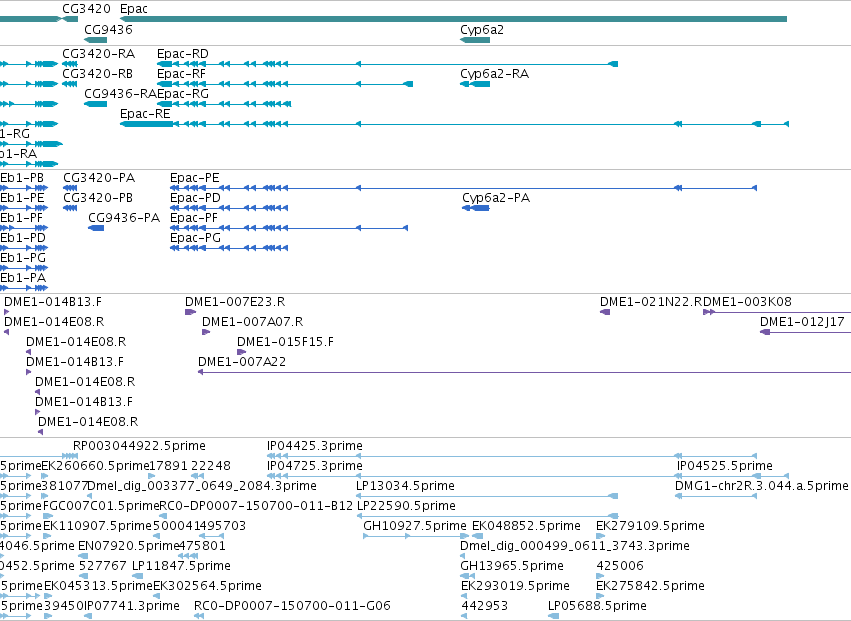
Task: Select the Eb1-PD protein label
Action: 23,238
